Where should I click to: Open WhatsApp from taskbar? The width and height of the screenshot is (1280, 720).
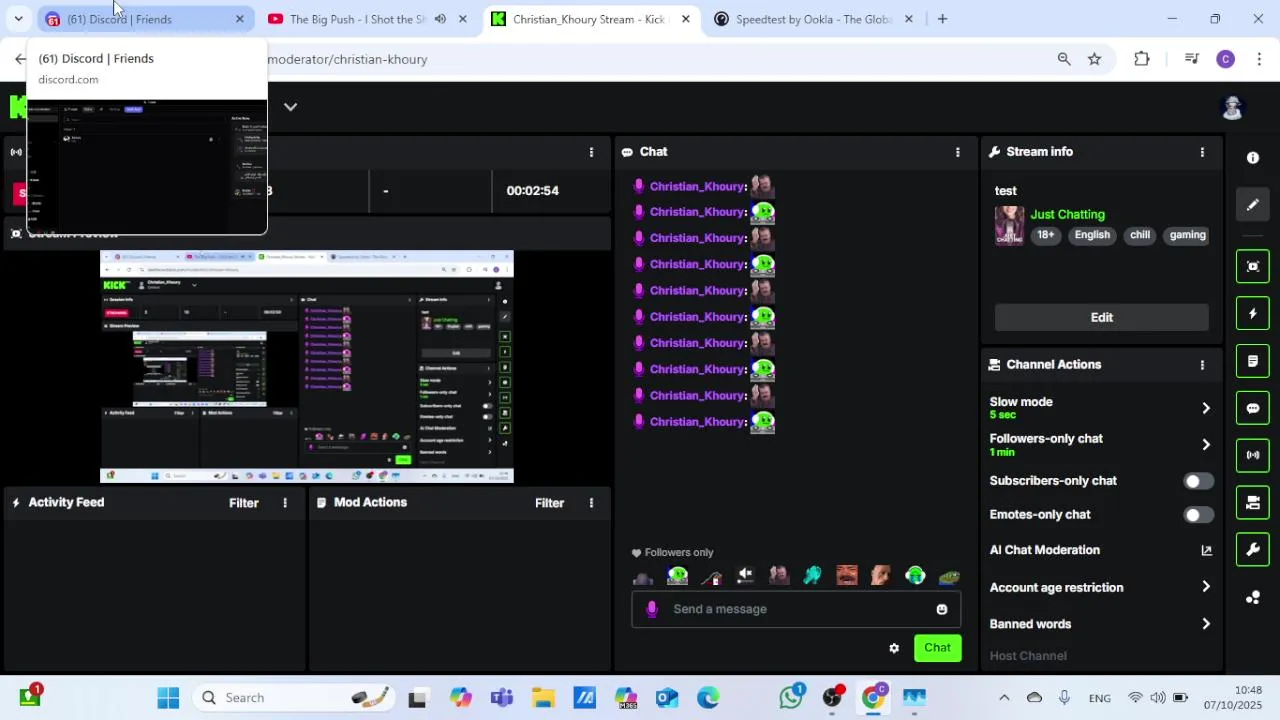(x=791, y=698)
